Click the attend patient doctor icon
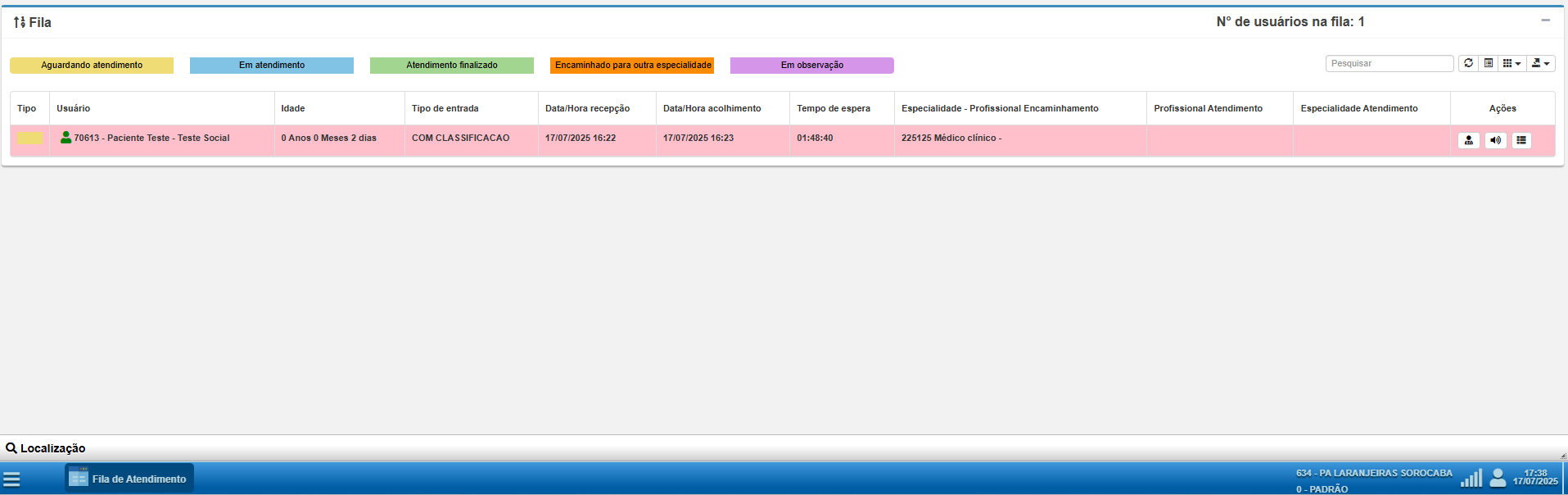The image size is (1568, 495). (x=1469, y=140)
